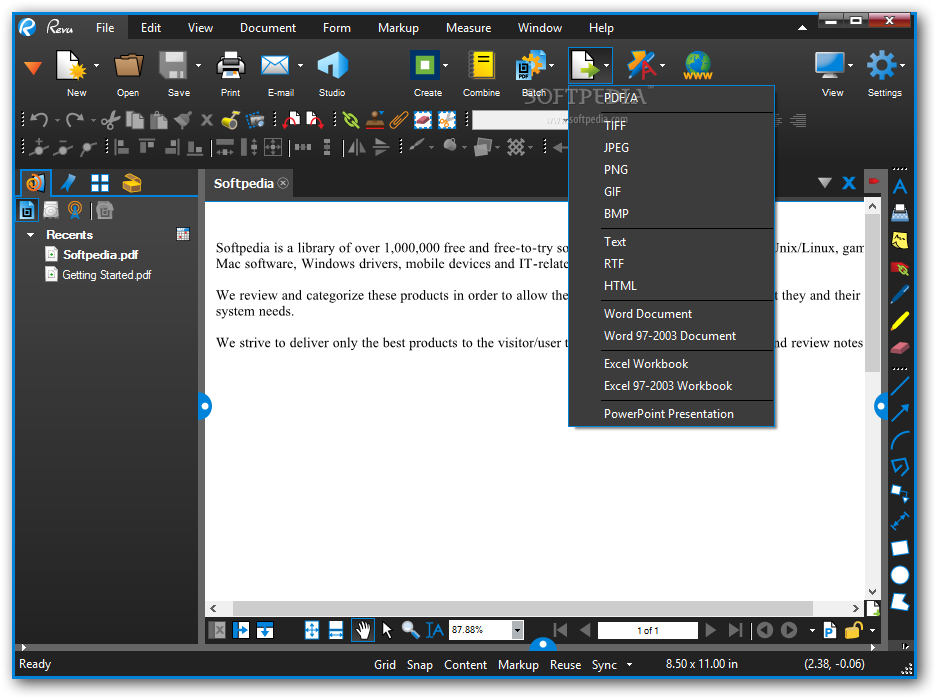
Task: Open the zoom percentage dropdown
Action: [518, 630]
